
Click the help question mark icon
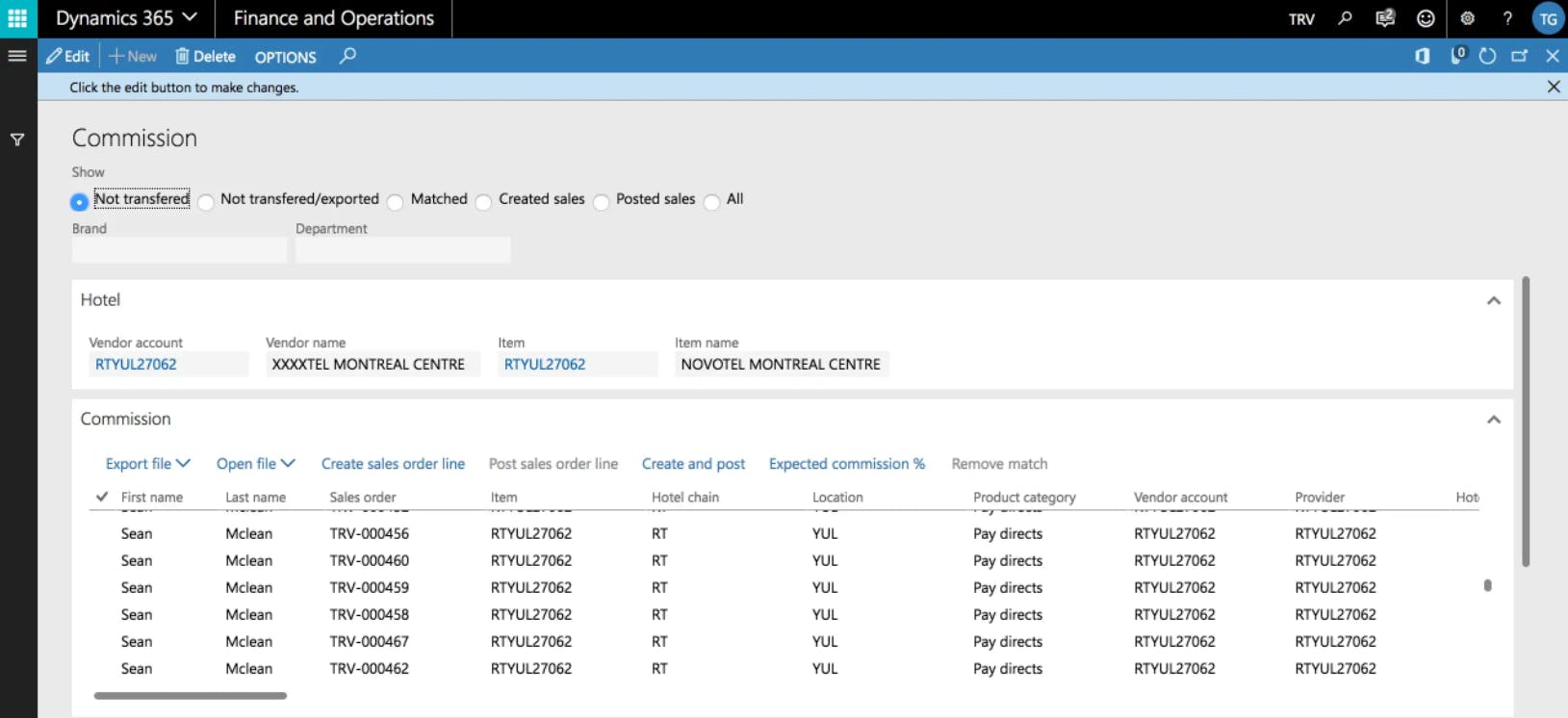point(1507,18)
